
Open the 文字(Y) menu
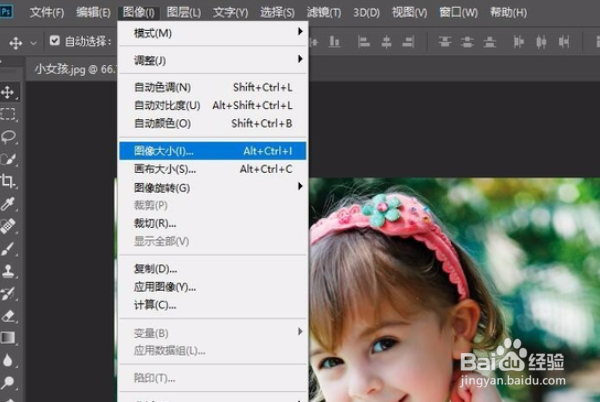230,12
